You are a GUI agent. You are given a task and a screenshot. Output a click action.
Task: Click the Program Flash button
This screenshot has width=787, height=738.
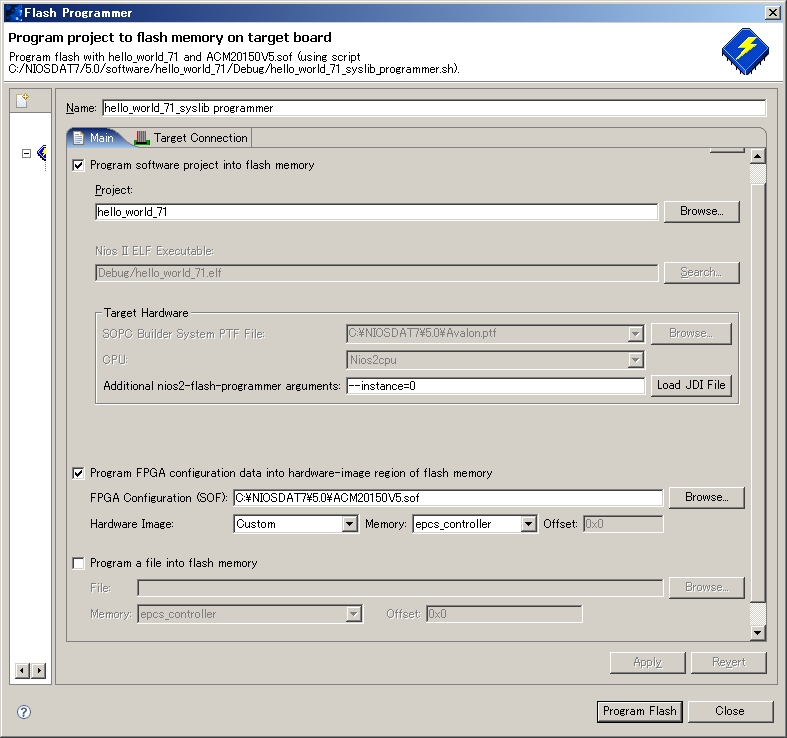pyautogui.click(x=639, y=711)
